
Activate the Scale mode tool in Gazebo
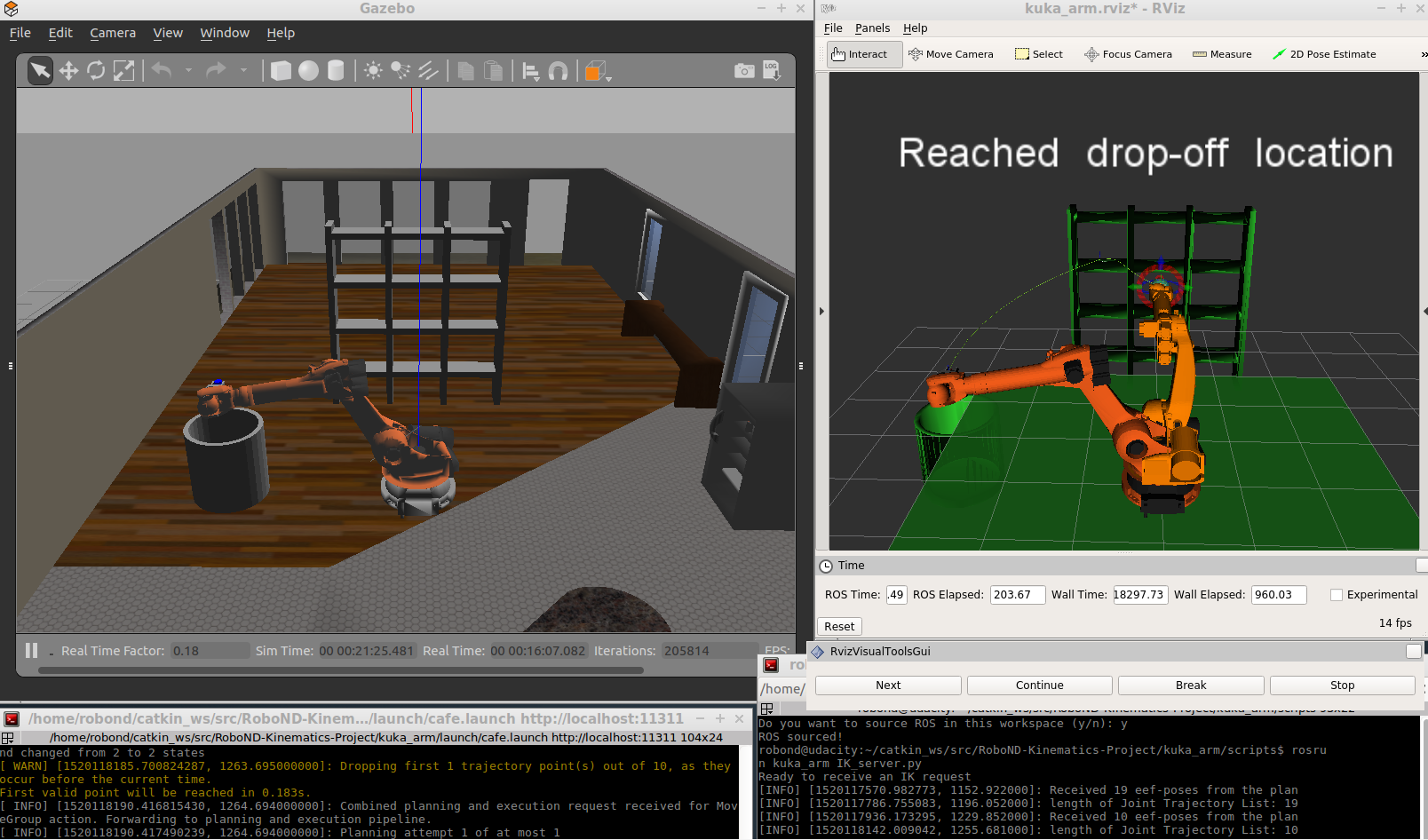[123, 70]
